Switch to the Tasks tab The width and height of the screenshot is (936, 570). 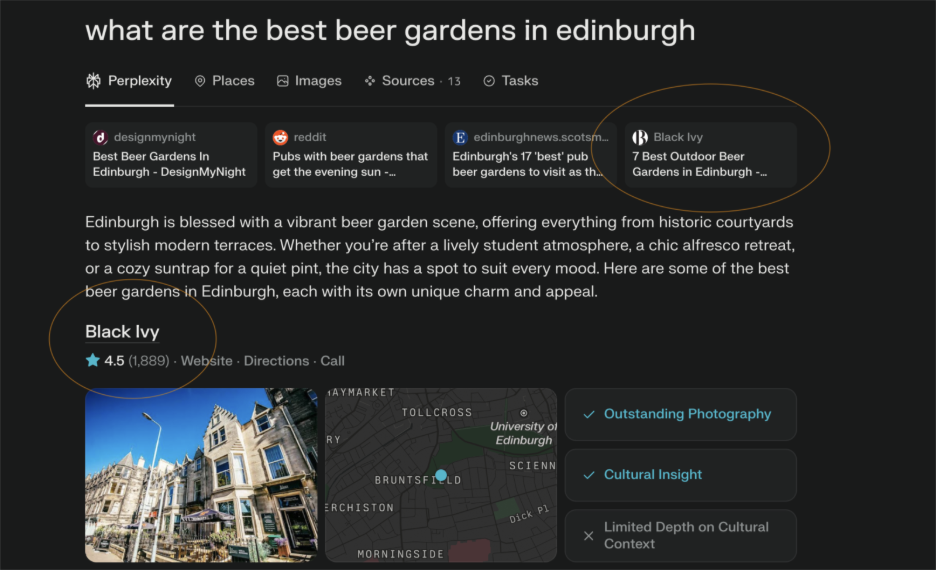click(510, 81)
